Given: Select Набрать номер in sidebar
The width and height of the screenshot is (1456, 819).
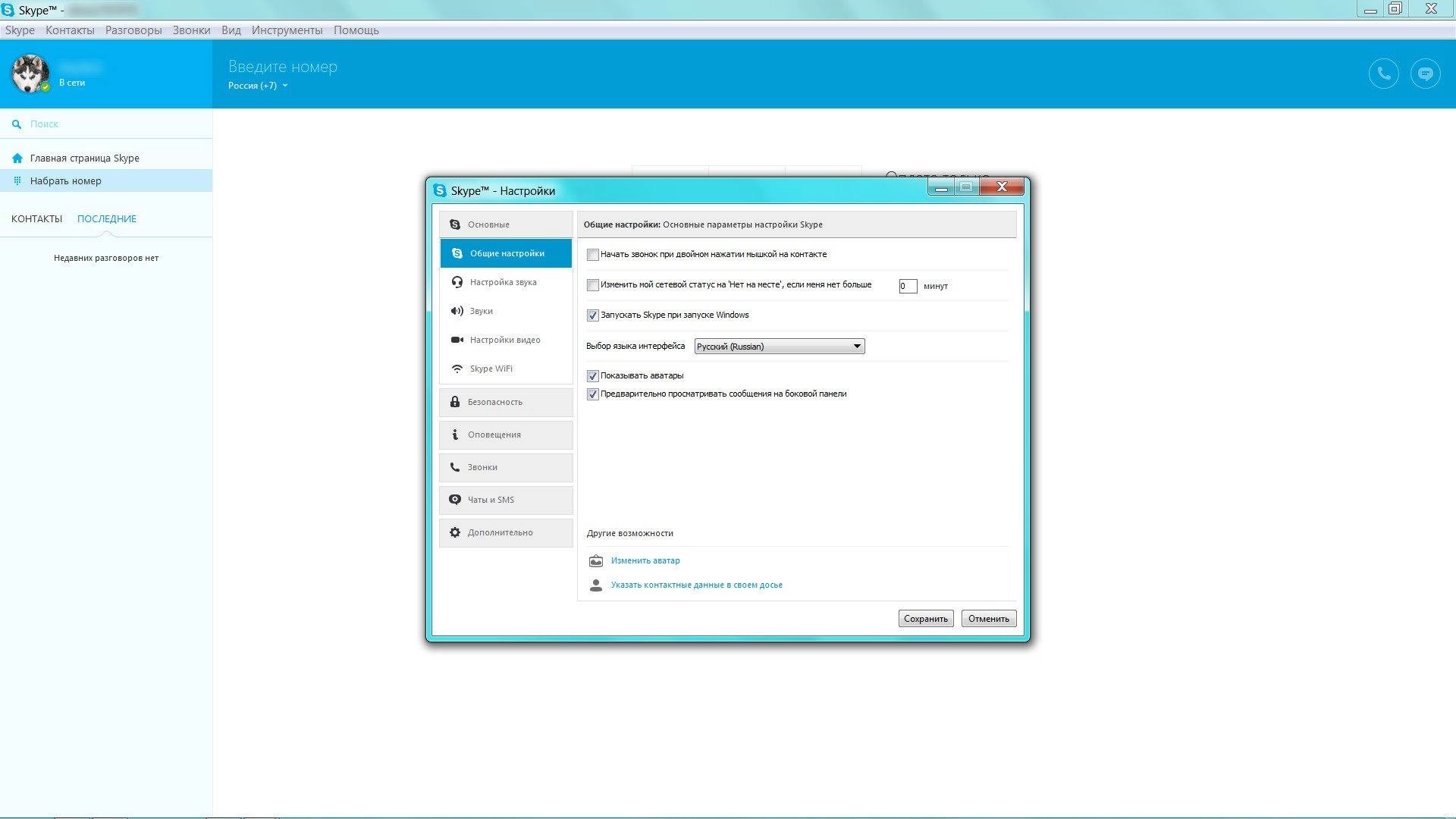Looking at the screenshot, I should [106, 180].
